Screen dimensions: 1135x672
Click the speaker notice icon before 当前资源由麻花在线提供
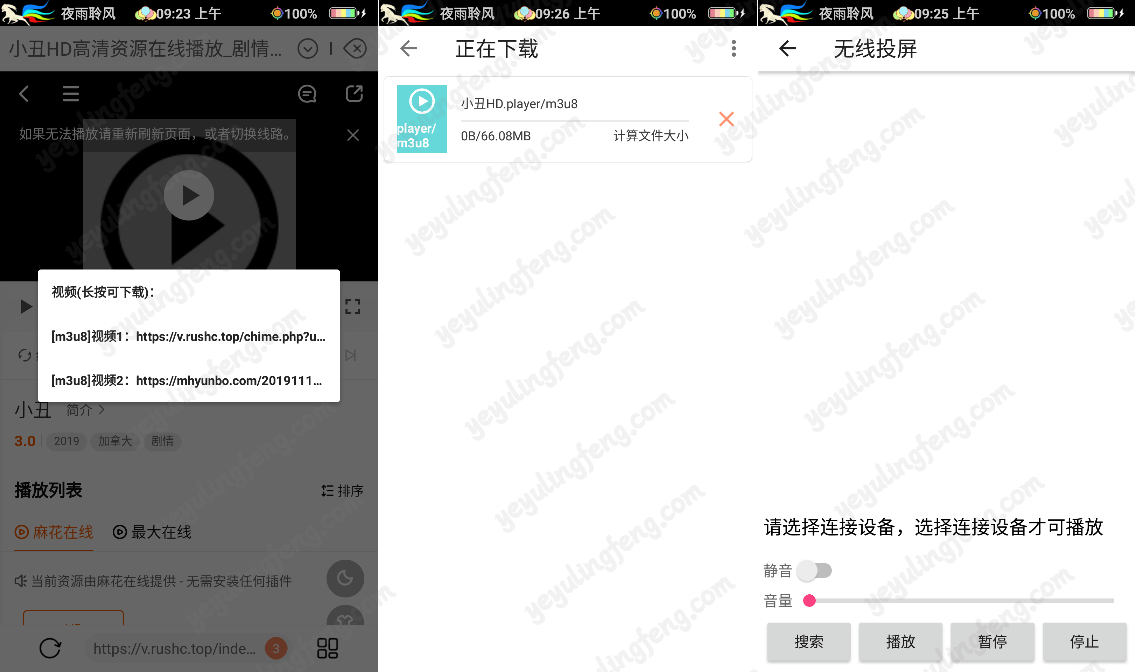pos(21,581)
